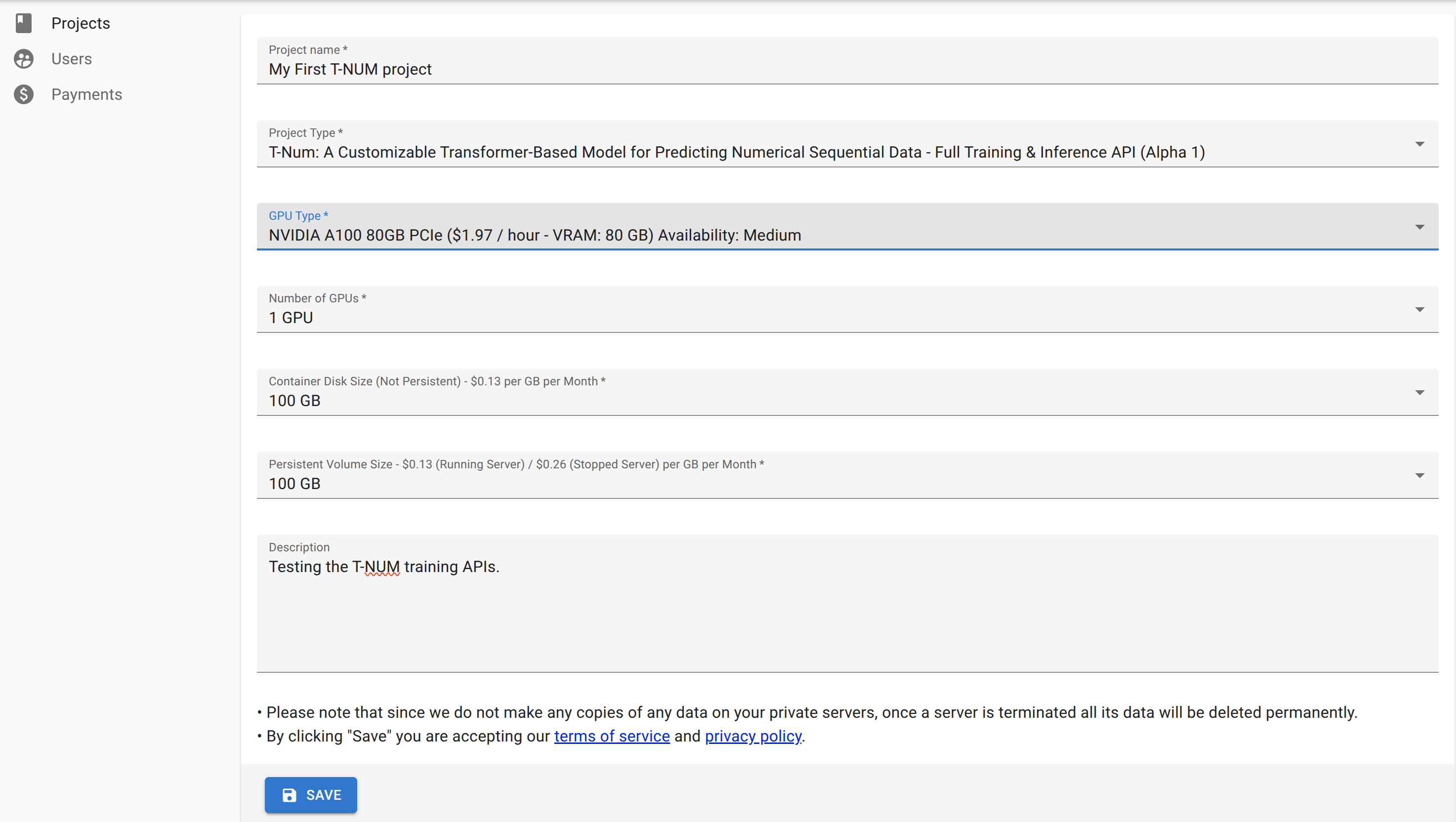The width and height of the screenshot is (1456, 822).
Task: Open the Projects menu item
Action: pos(80,23)
